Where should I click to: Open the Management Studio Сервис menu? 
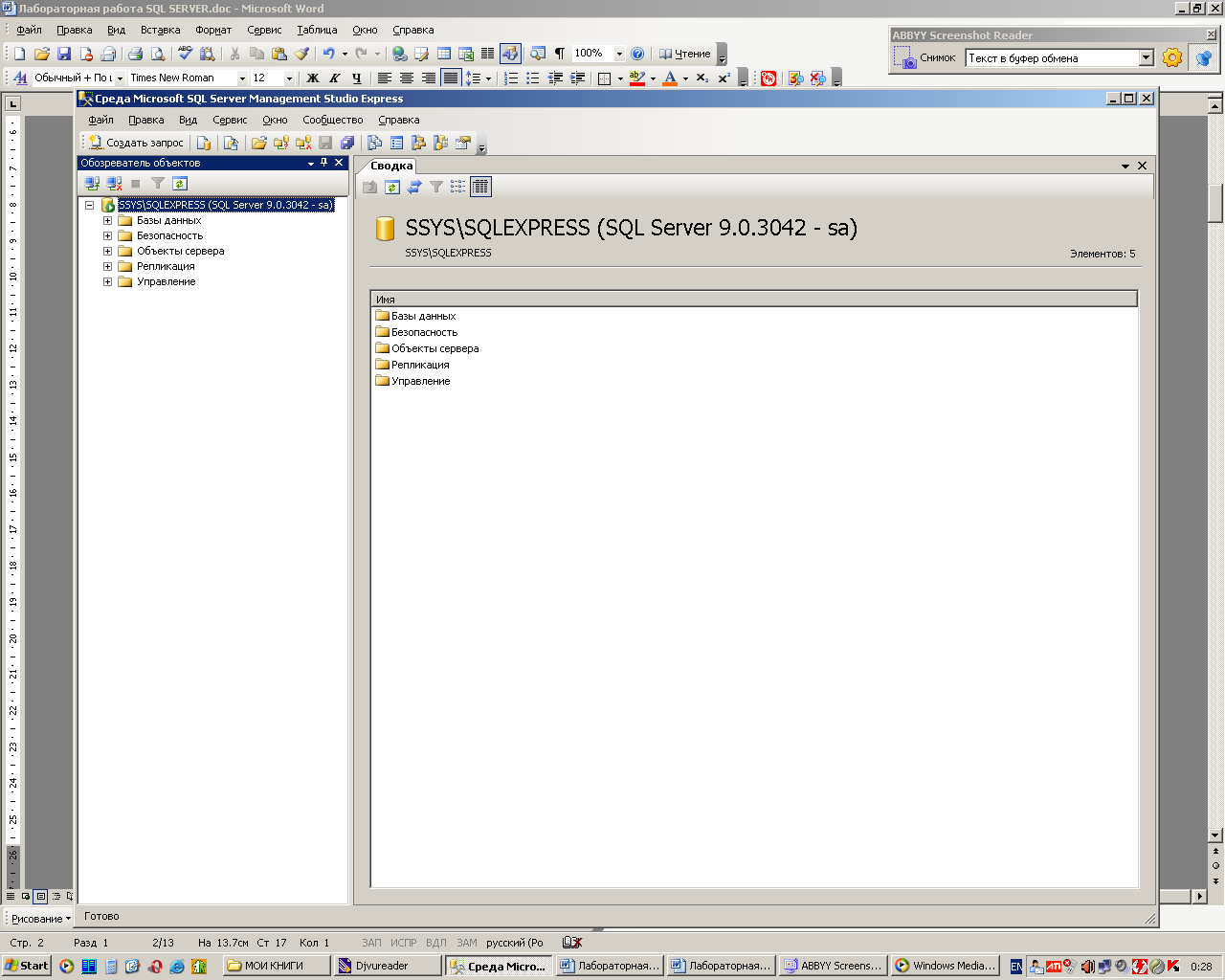[x=230, y=120]
